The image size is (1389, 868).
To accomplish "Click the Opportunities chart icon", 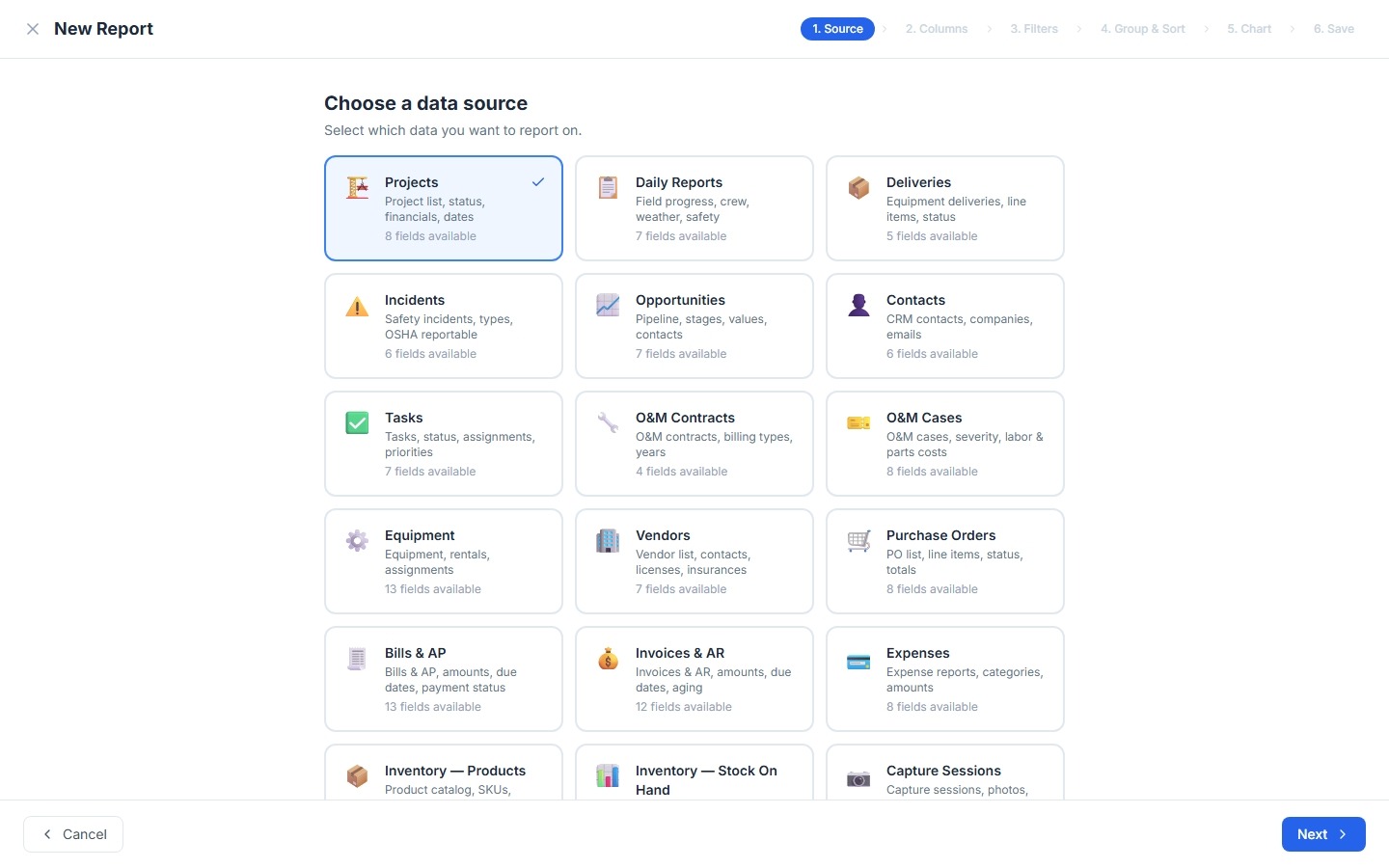I will pos(608,305).
